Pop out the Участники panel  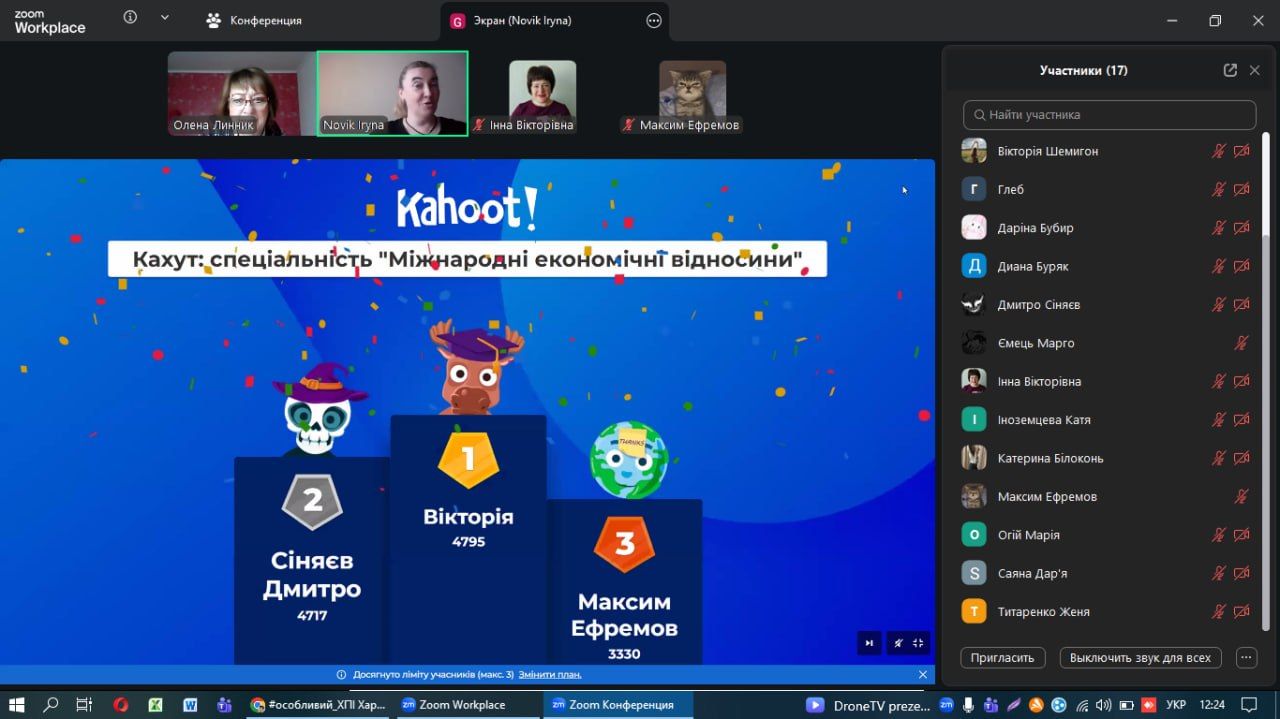(x=1230, y=70)
